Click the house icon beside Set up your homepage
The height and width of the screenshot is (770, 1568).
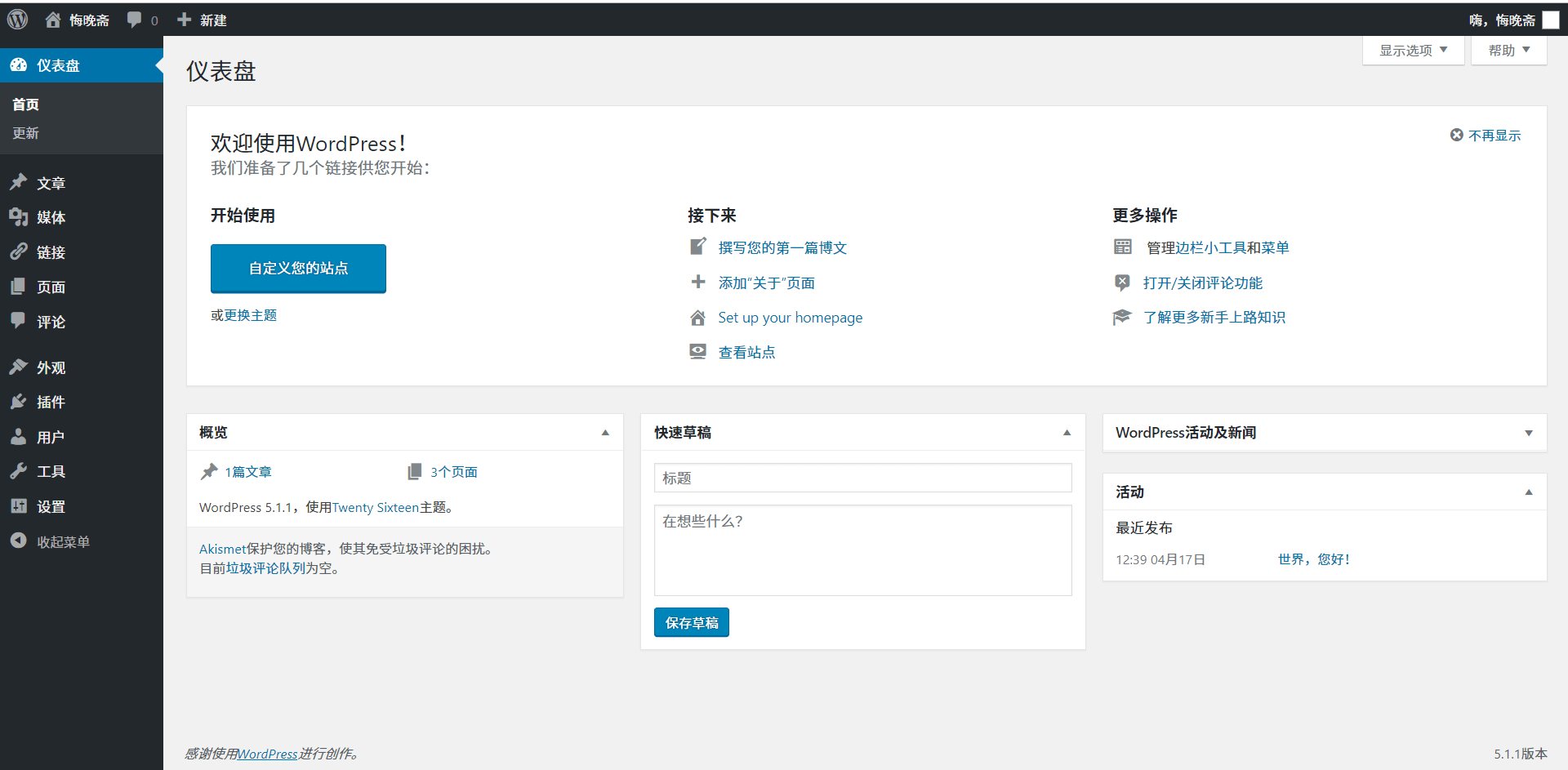pos(698,317)
